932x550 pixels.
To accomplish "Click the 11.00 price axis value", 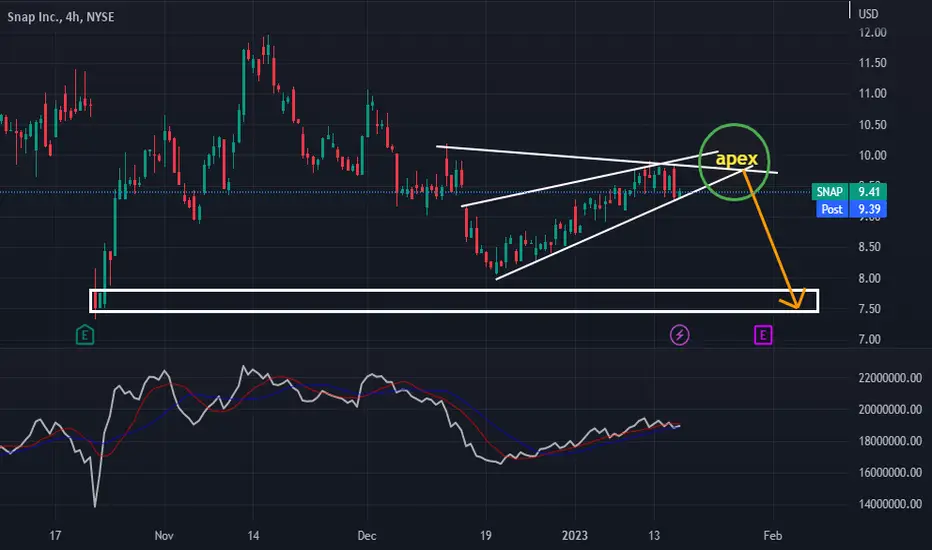I will [x=872, y=93].
